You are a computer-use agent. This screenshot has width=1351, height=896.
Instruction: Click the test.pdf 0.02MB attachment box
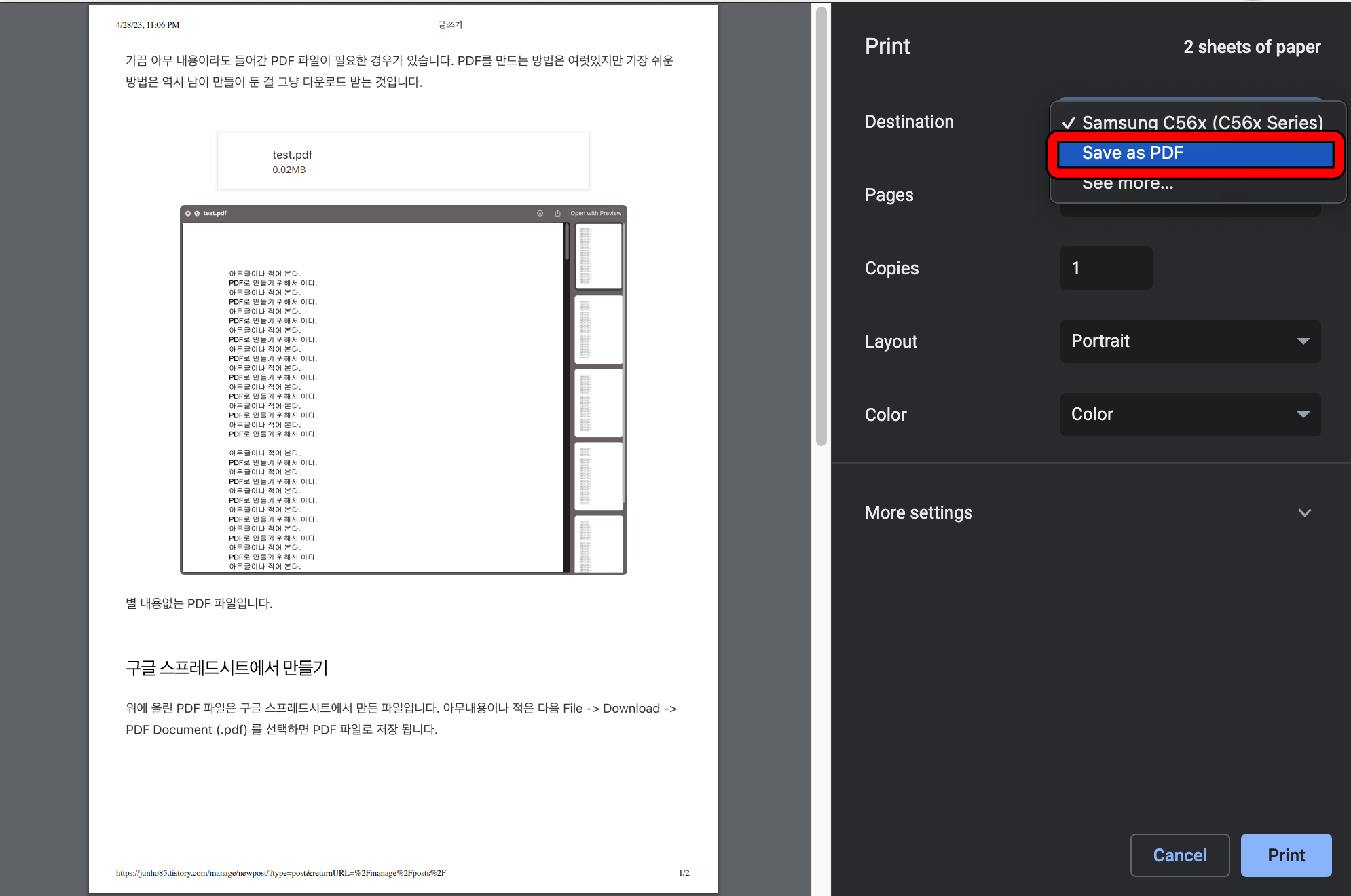click(x=403, y=162)
